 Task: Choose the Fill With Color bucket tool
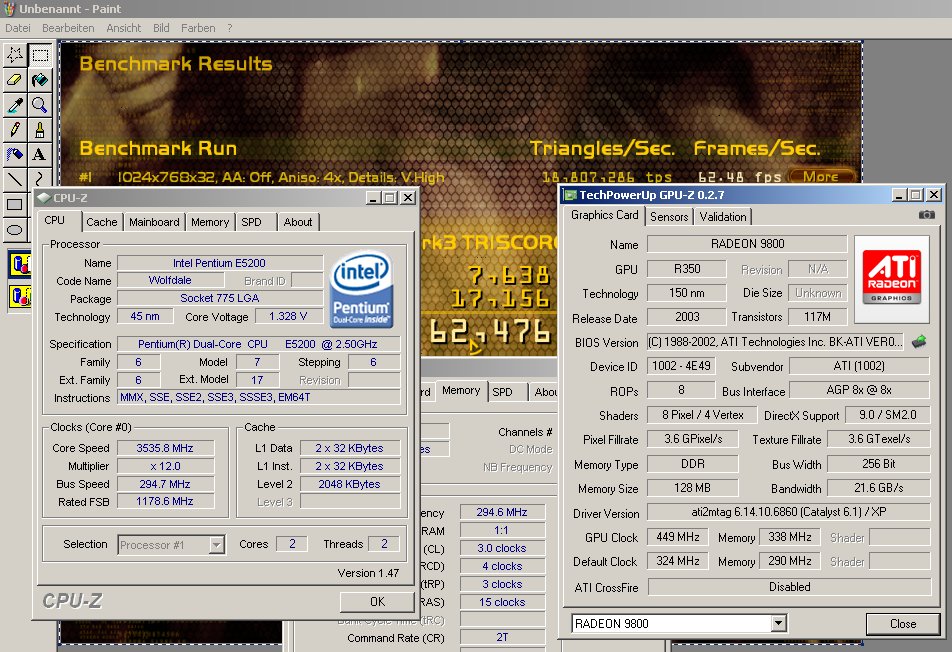[40, 80]
